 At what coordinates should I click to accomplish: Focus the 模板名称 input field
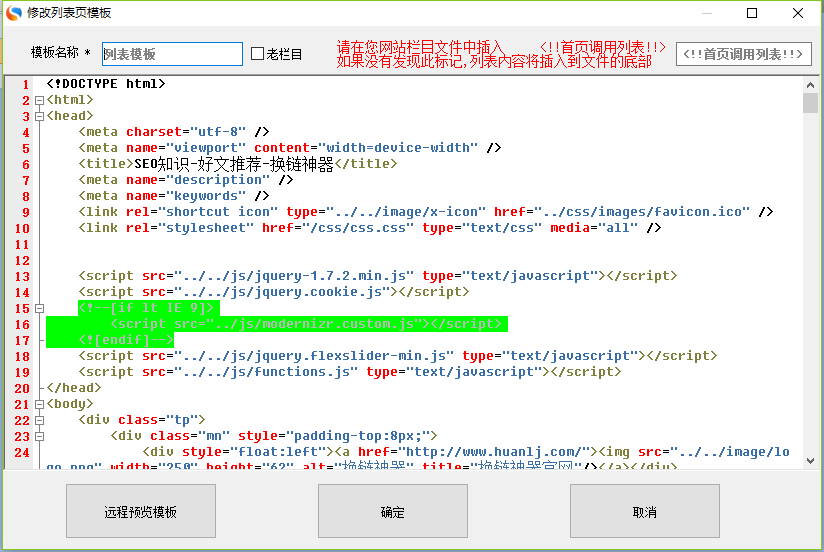(172, 54)
